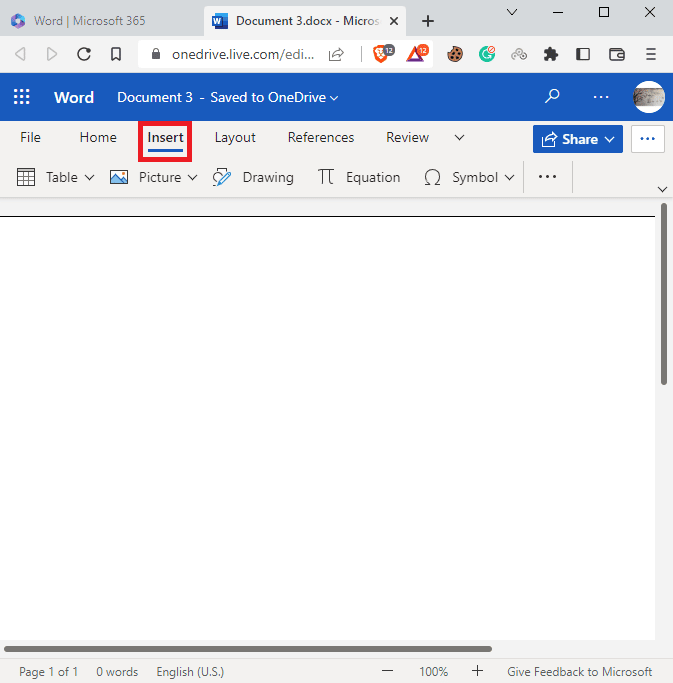Expand the ribbon display options chevron
This screenshot has height=683, width=673.
662,189
